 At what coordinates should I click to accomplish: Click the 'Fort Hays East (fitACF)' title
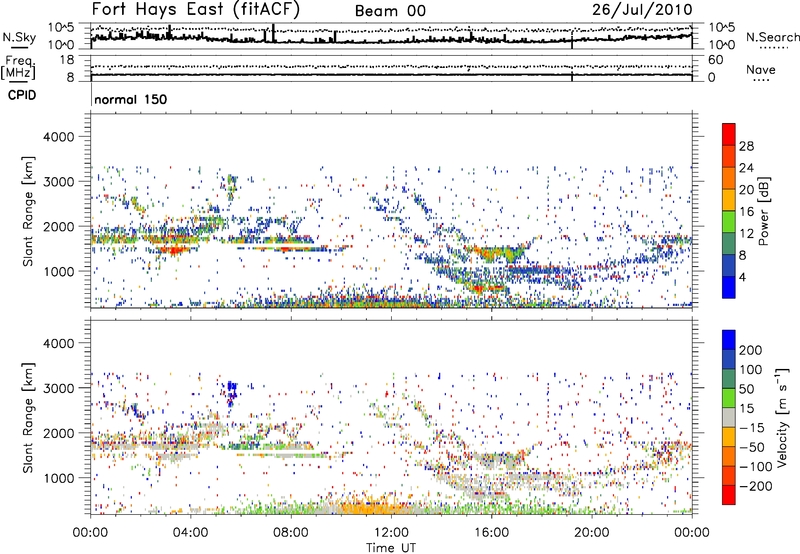pyautogui.click(x=196, y=9)
